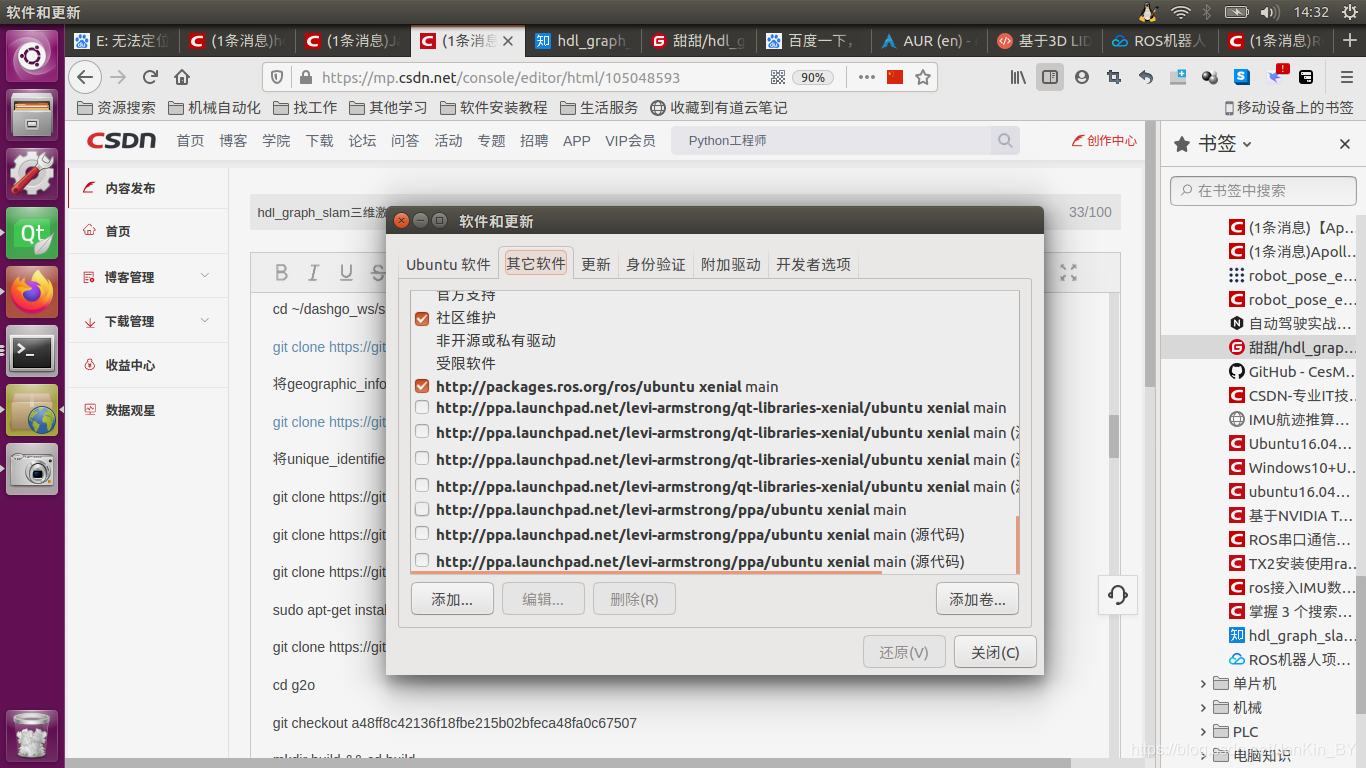This screenshot has width=1366, height=768.
Task: Click the Firefox Library icon
Action: [1017, 77]
